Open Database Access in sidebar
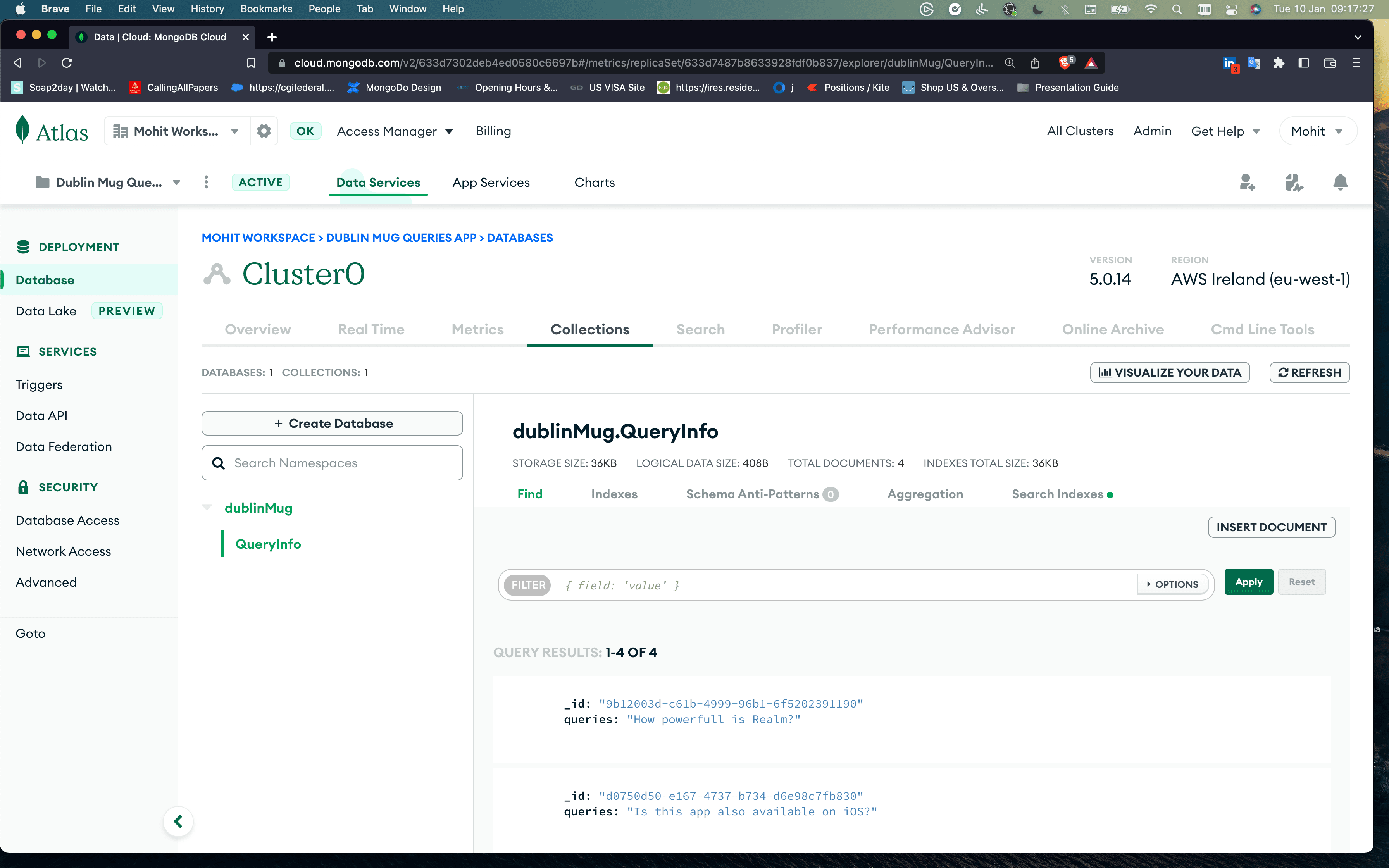 68,520
